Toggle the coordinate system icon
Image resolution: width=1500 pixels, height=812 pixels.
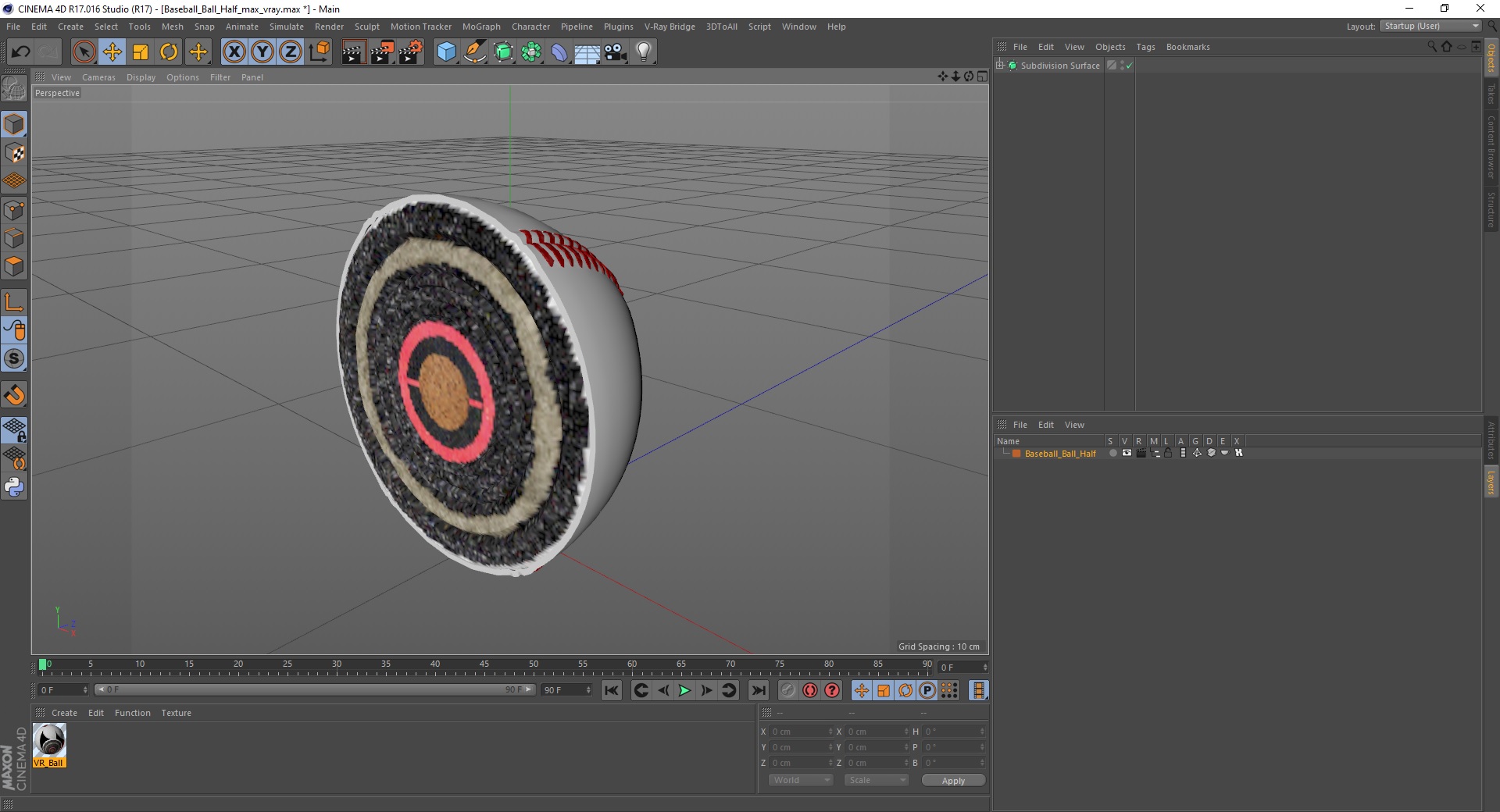click(320, 52)
